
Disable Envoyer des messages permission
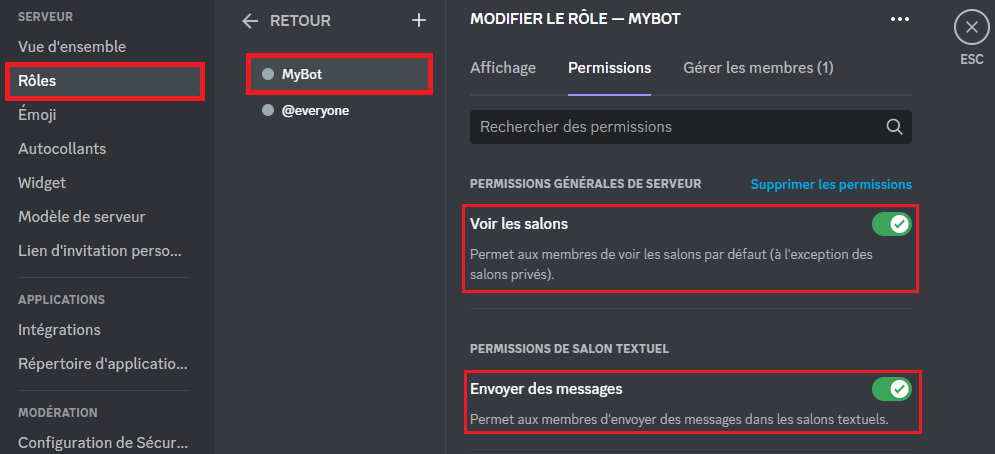[892, 389]
